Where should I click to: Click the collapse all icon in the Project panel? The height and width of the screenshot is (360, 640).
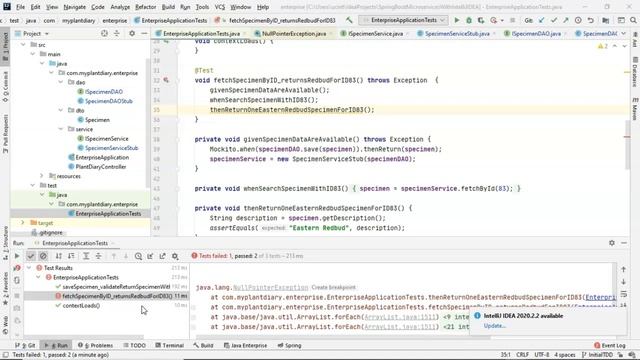coord(117,33)
